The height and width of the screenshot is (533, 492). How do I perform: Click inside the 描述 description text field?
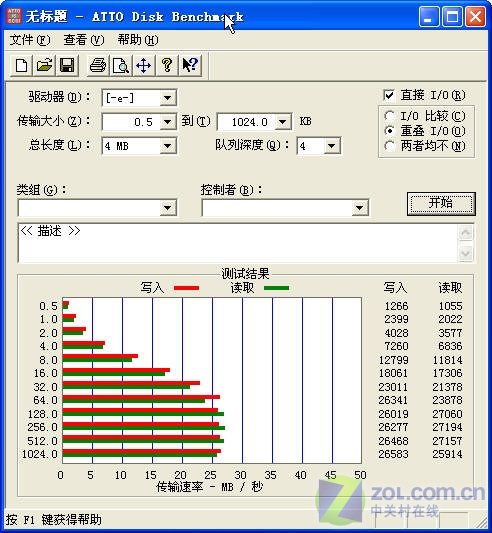click(238, 243)
